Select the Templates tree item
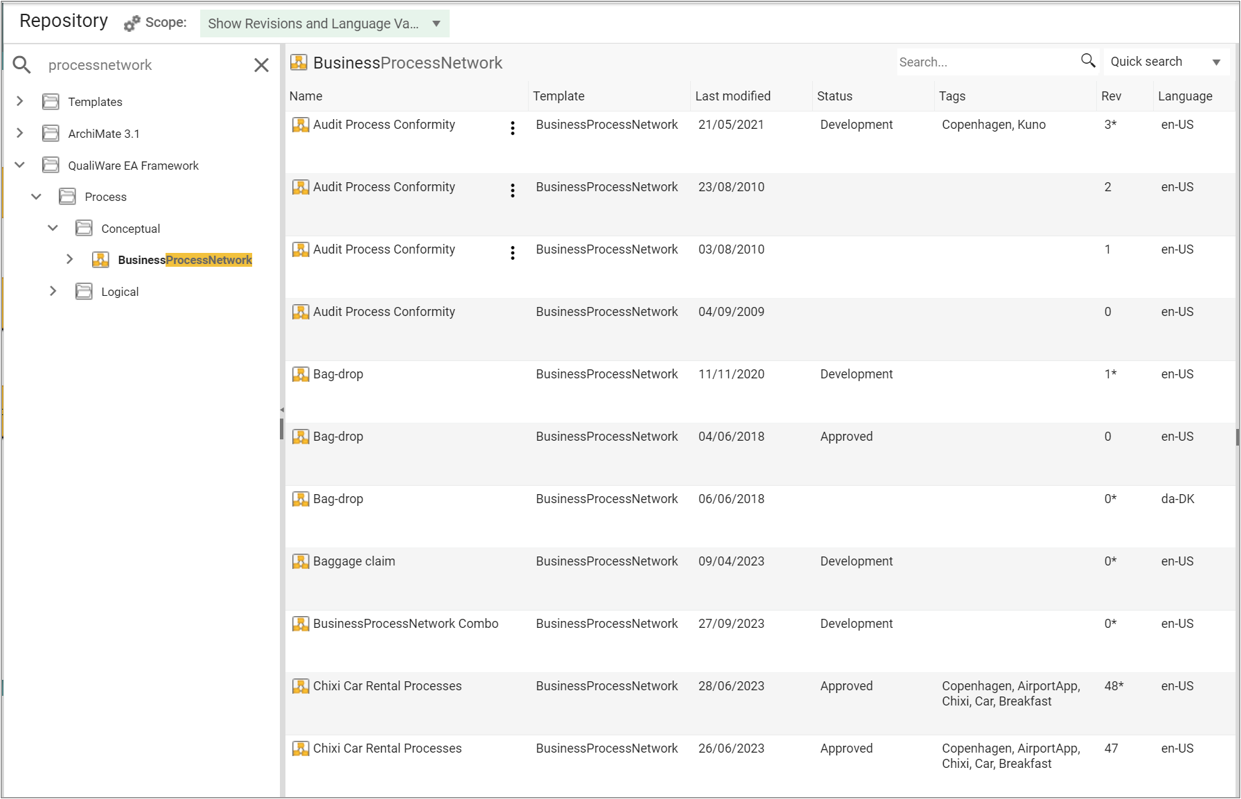Screen dimensions: 1241x799 pos(95,102)
